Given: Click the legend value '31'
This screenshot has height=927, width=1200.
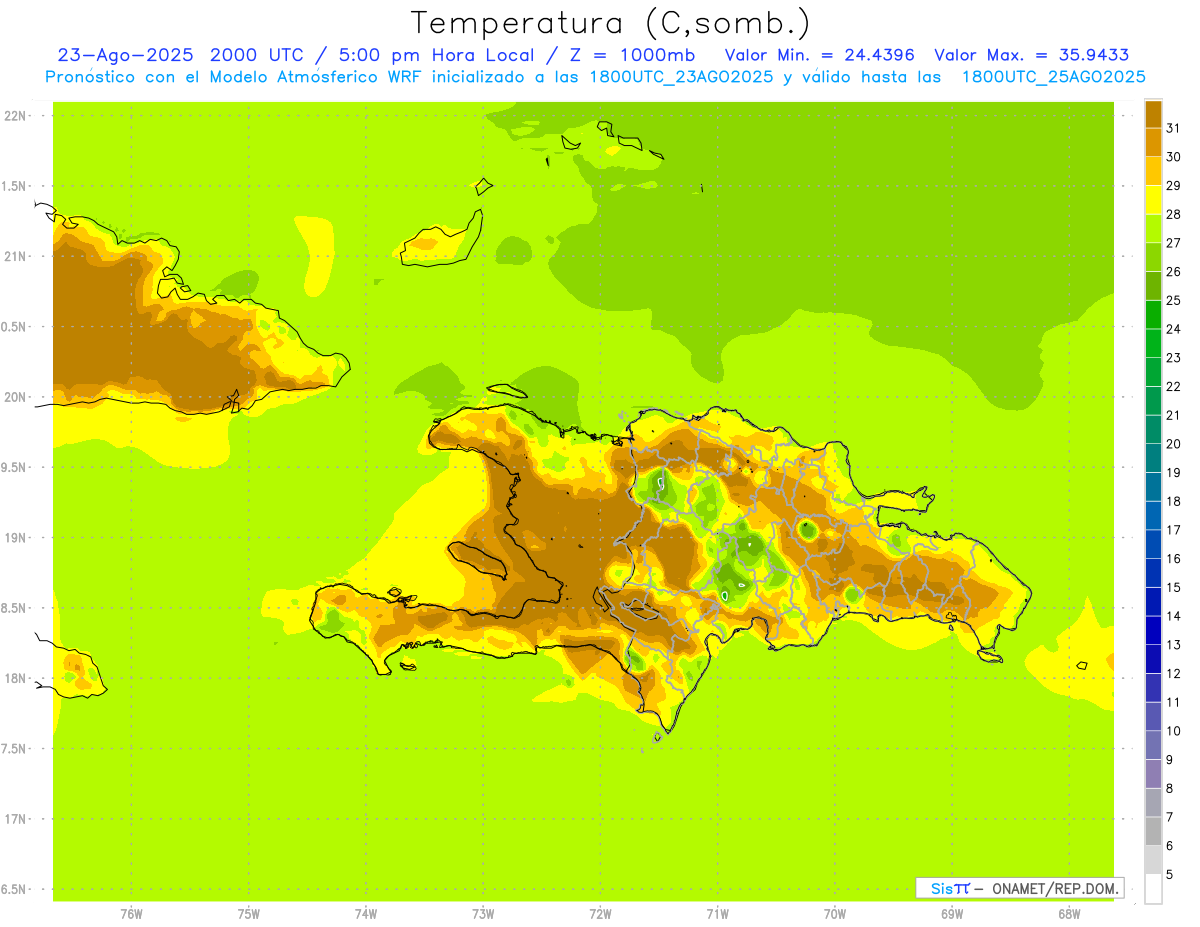Looking at the screenshot, I should pyautogui.click(x=1174, y=127).
